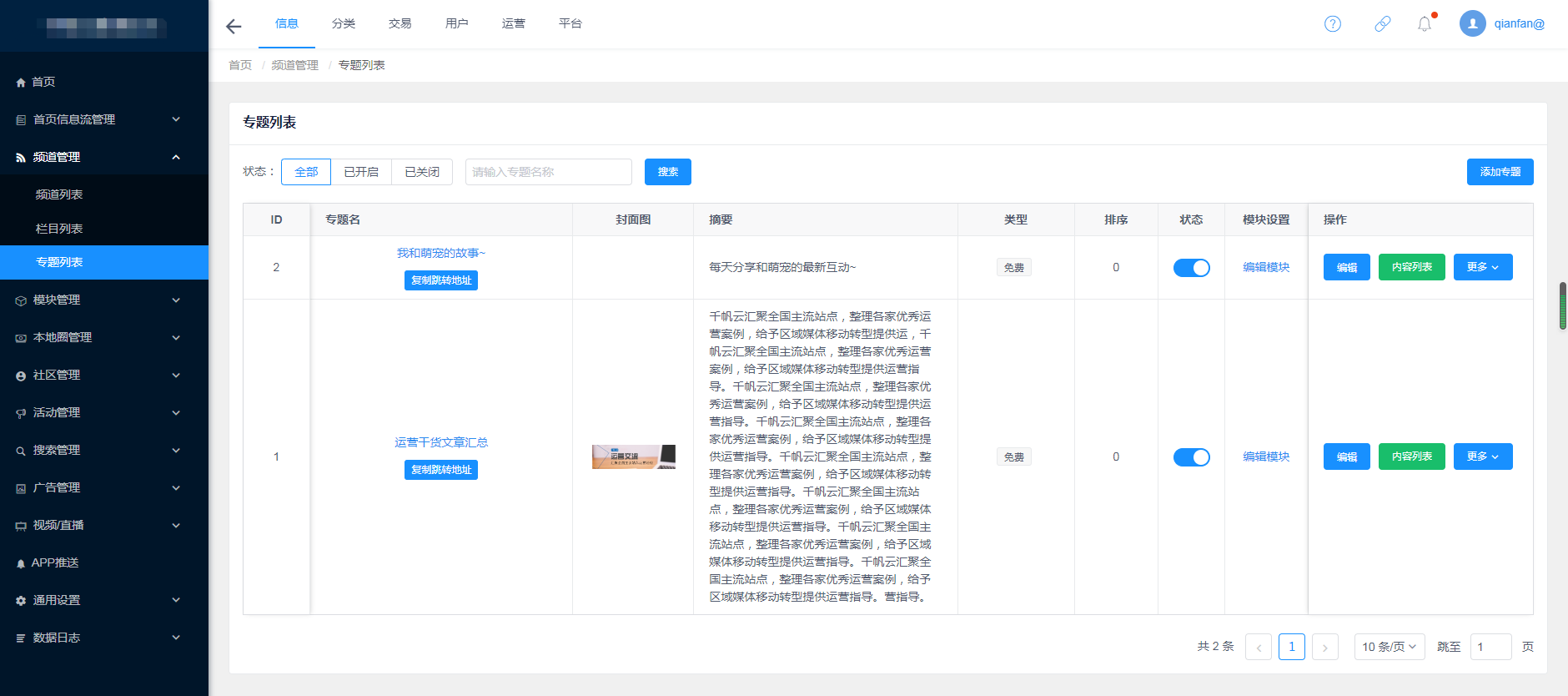This screenshot has height=696, width=1568.
Task: Open 编辑模块 link for 运营干货文章汇总
Action: tap(1266, 456)
